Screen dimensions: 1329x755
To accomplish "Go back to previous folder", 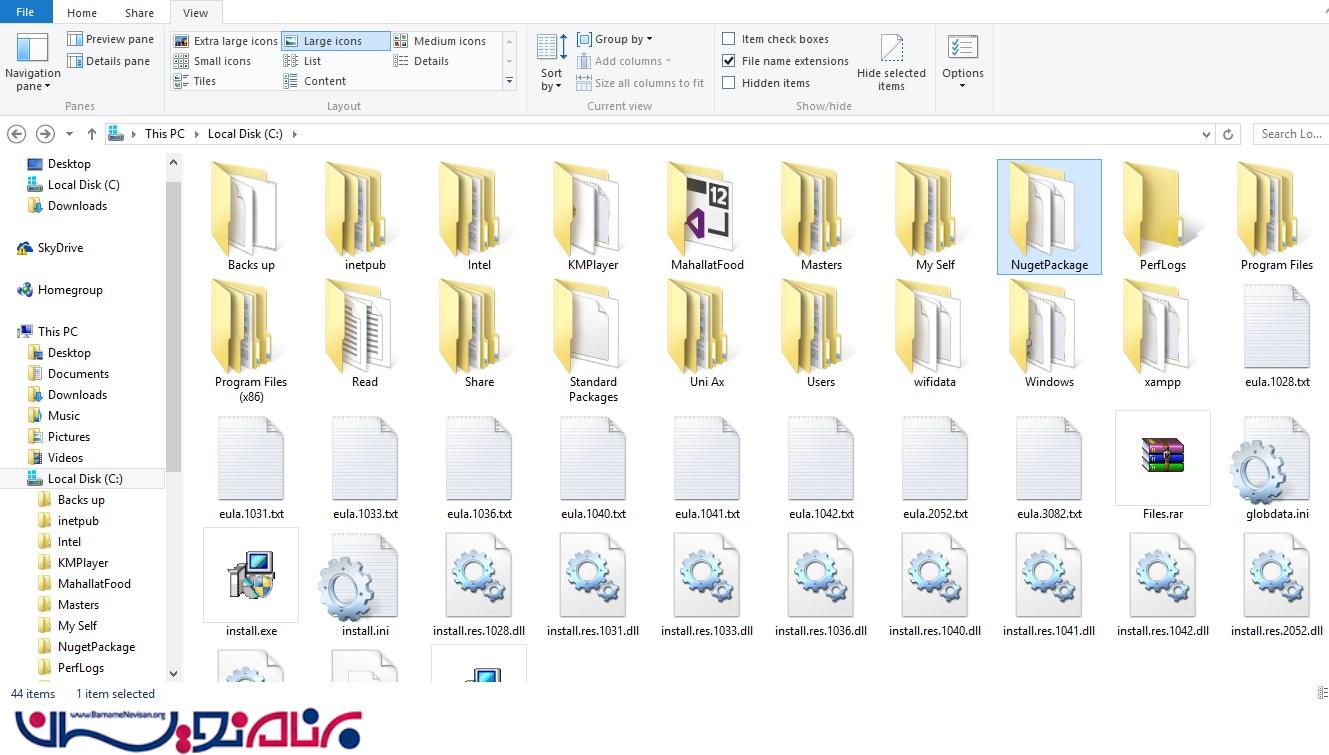I will pos(17,134).
